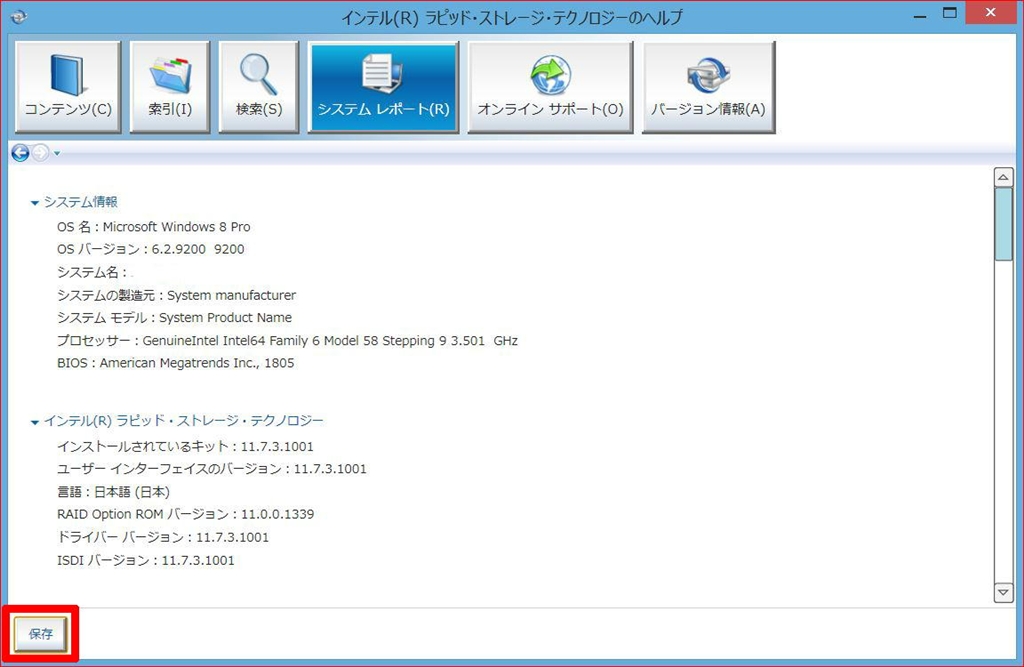This screenshot has height=667, width=1024.
Task: Click the greyed forward navigation arrow
Action: [x=40, y=153]
